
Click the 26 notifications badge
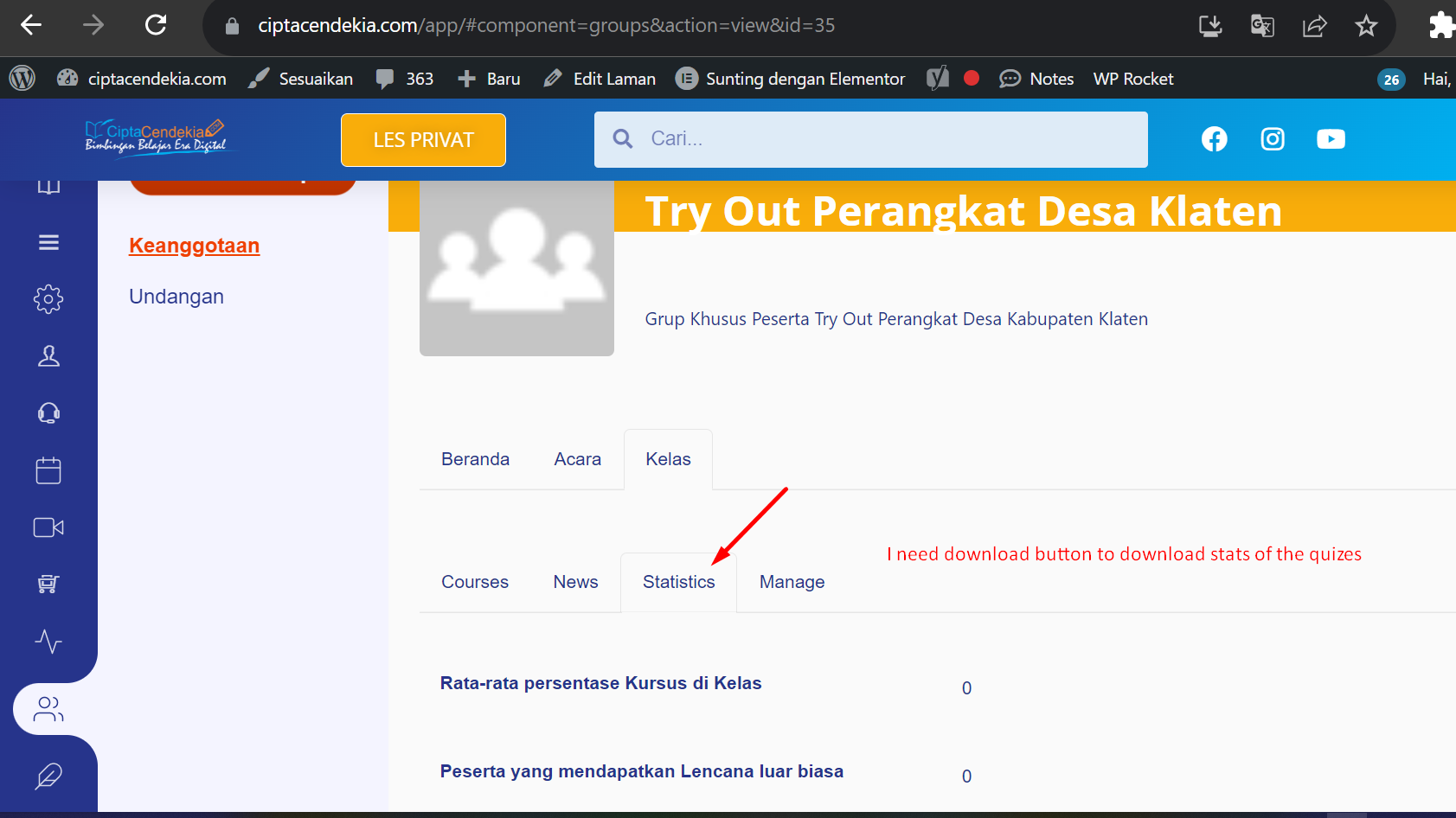(1391, 80)
